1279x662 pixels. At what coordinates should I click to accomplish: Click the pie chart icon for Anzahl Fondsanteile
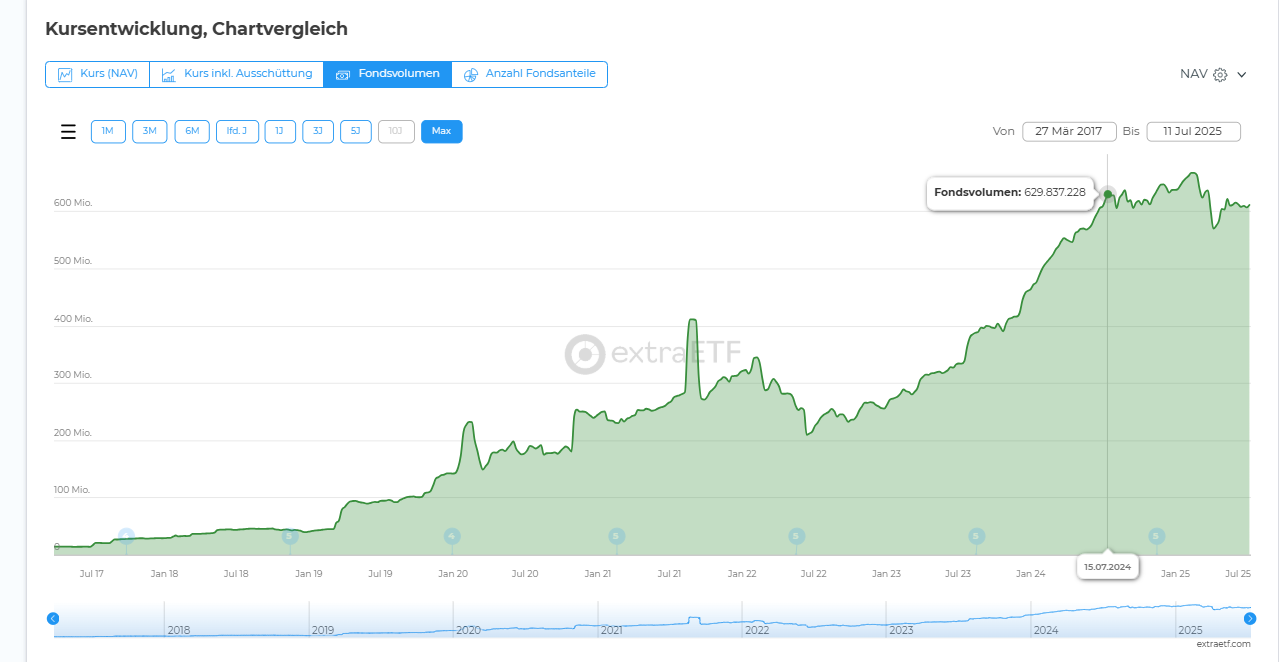pos(471,75)
